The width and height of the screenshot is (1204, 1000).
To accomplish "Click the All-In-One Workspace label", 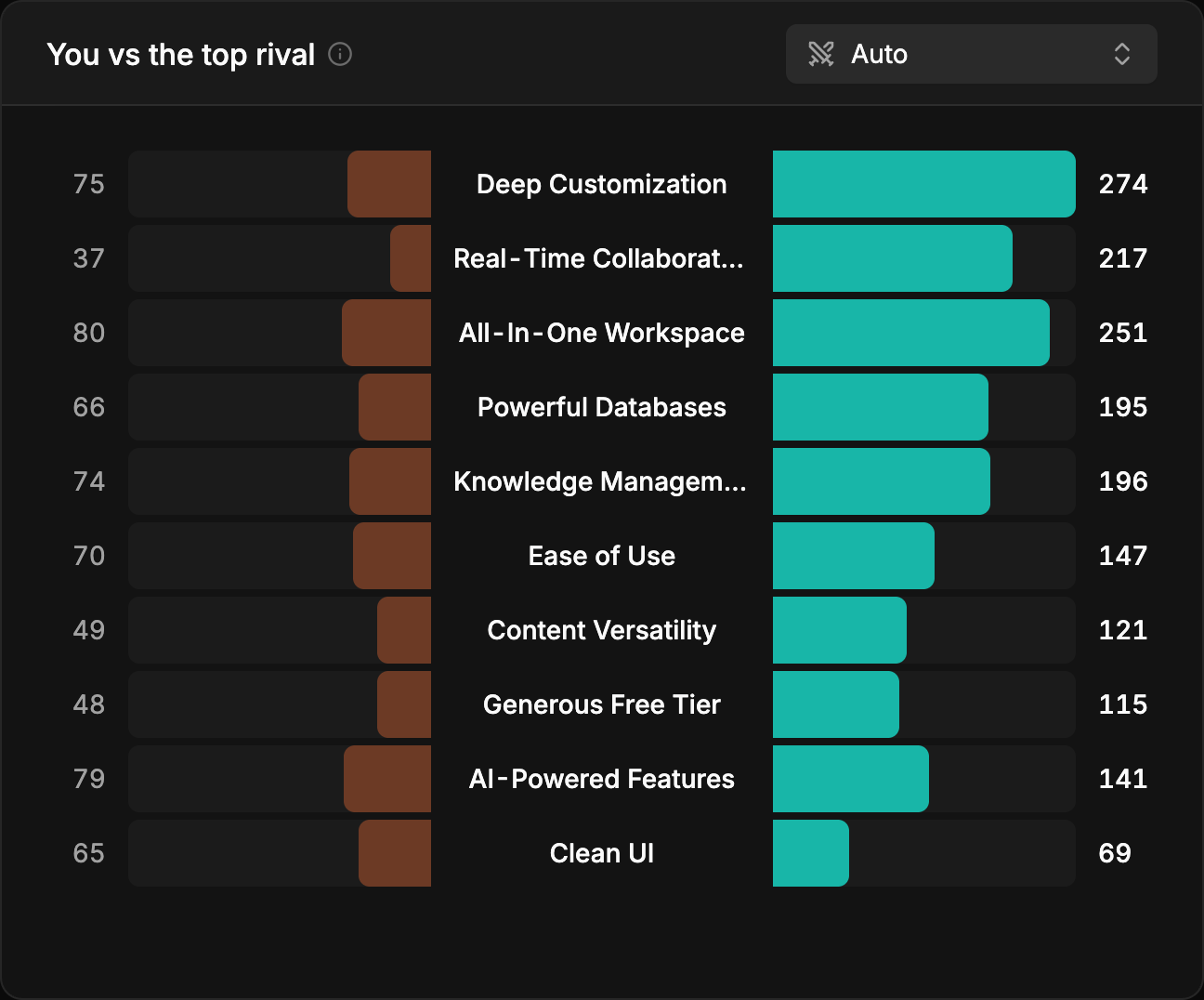I will tap(602, 333).
